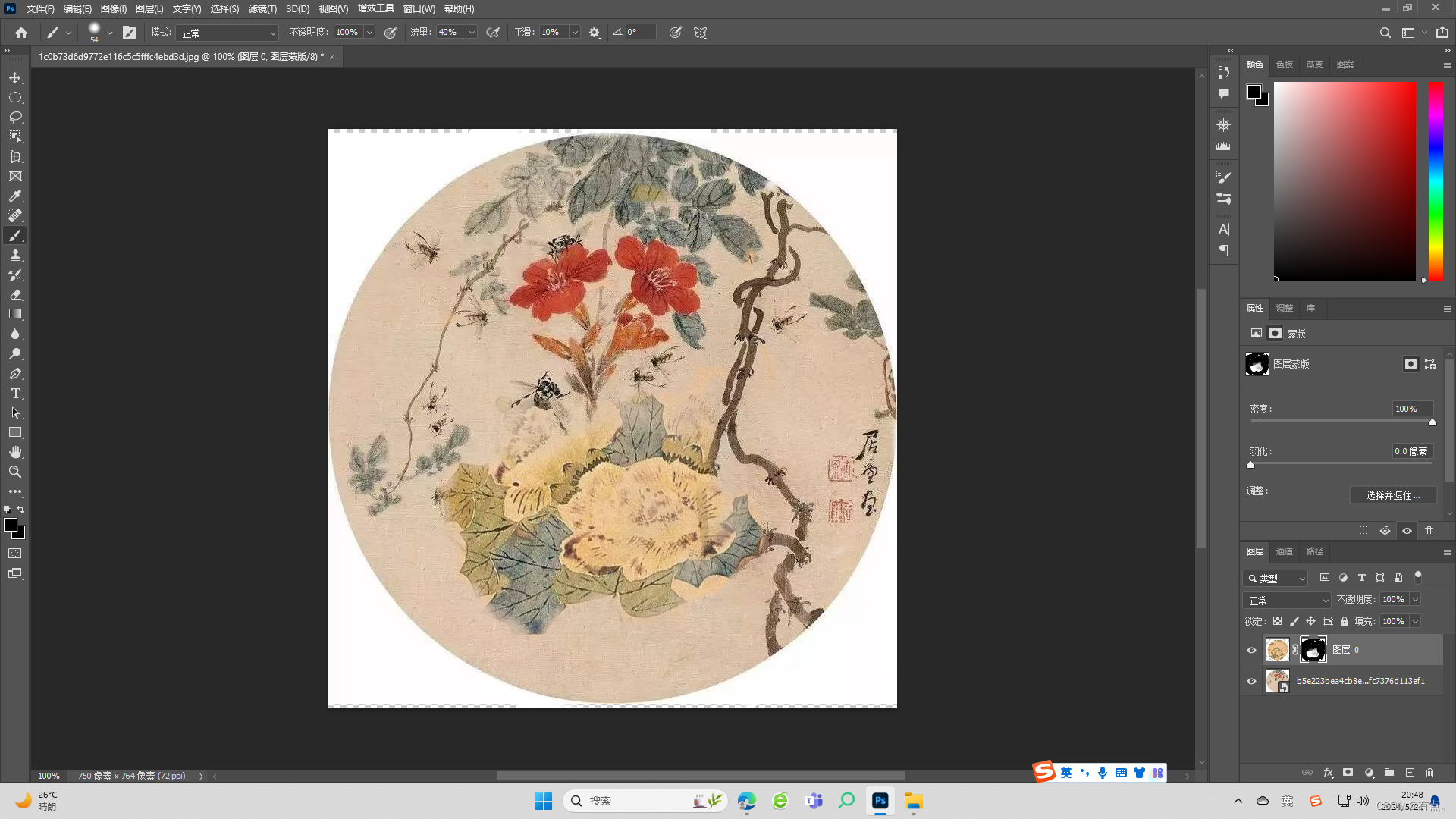Select the Eraser tool
Viewport: 1456px width, 819px height.
[x=15, y=294]
